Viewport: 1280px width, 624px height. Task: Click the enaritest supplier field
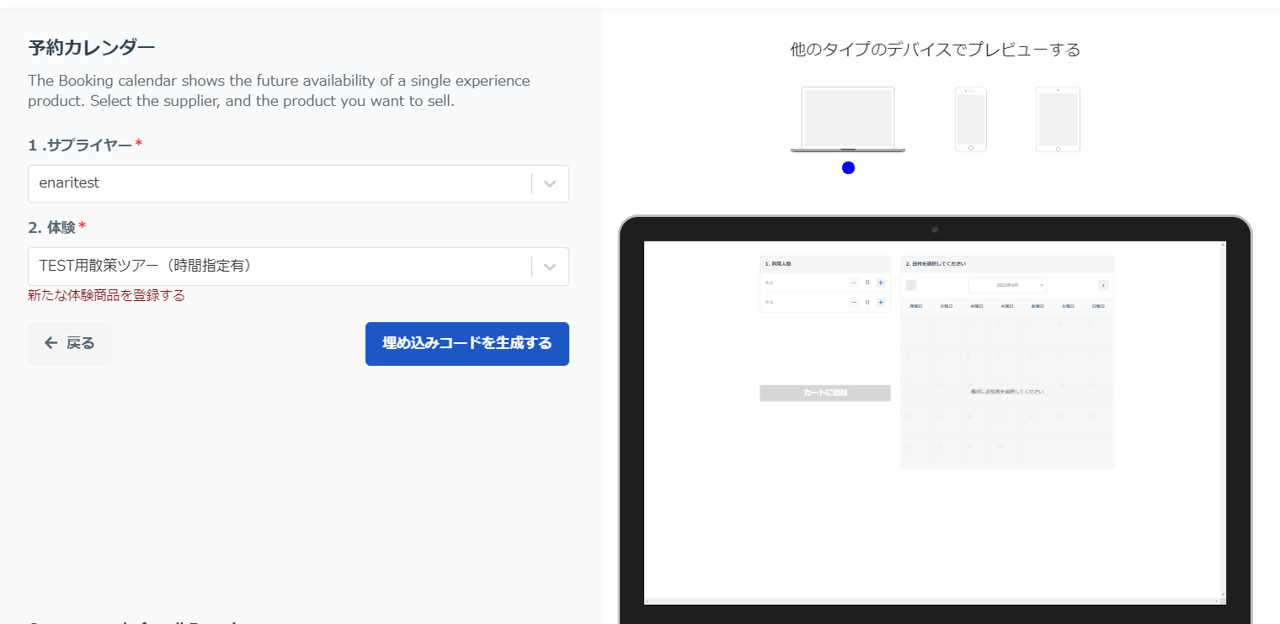coord(280,184)
